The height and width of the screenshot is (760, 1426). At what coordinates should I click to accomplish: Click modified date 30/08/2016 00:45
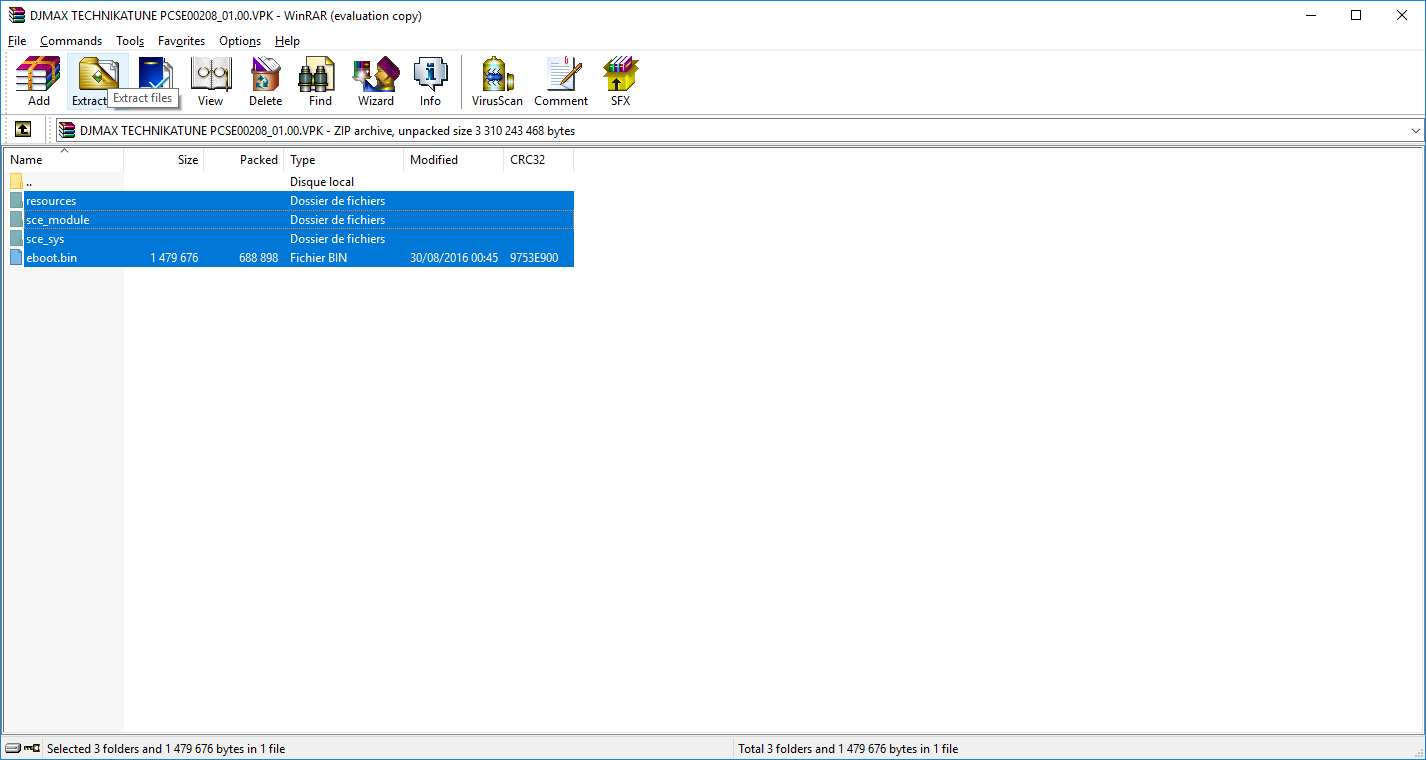pyautogui.click(x=454, y=258)
